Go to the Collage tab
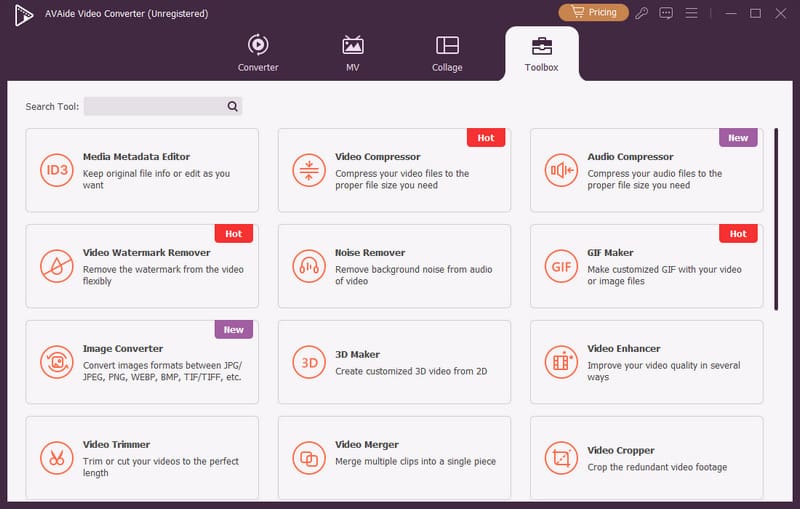 (447, 53)
